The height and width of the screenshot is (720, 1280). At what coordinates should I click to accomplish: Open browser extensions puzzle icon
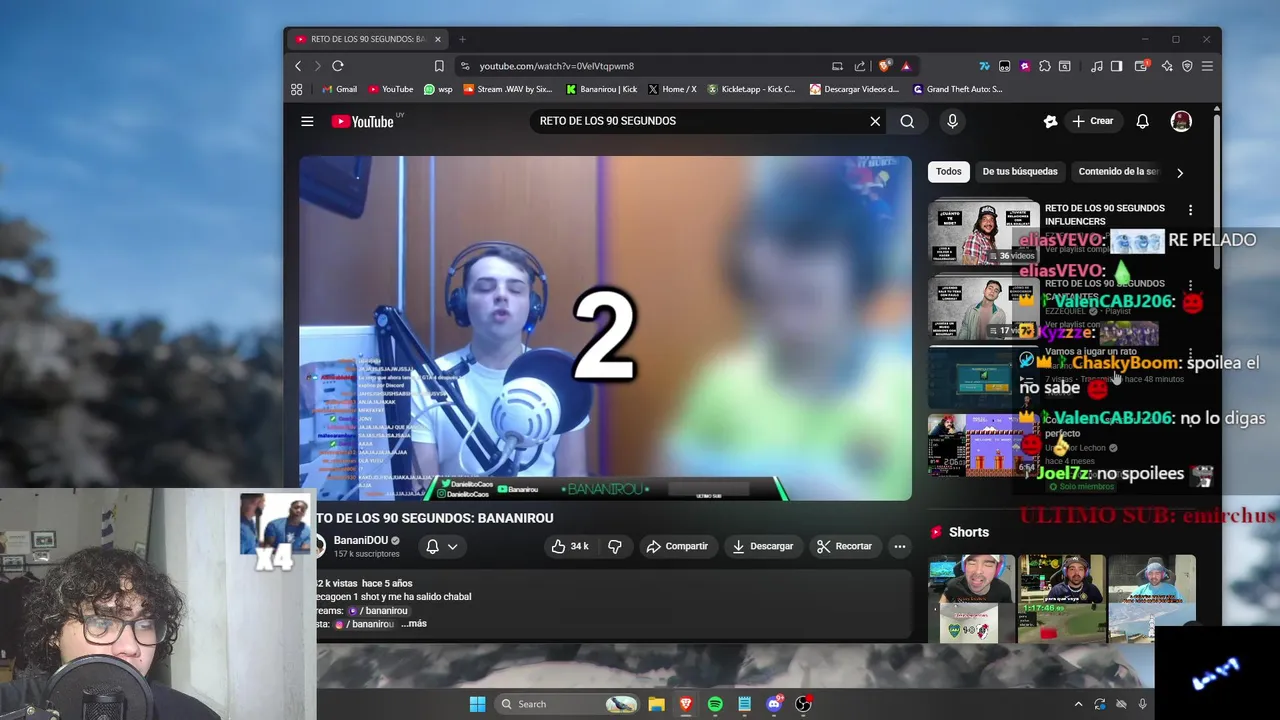pos(1045,66)
